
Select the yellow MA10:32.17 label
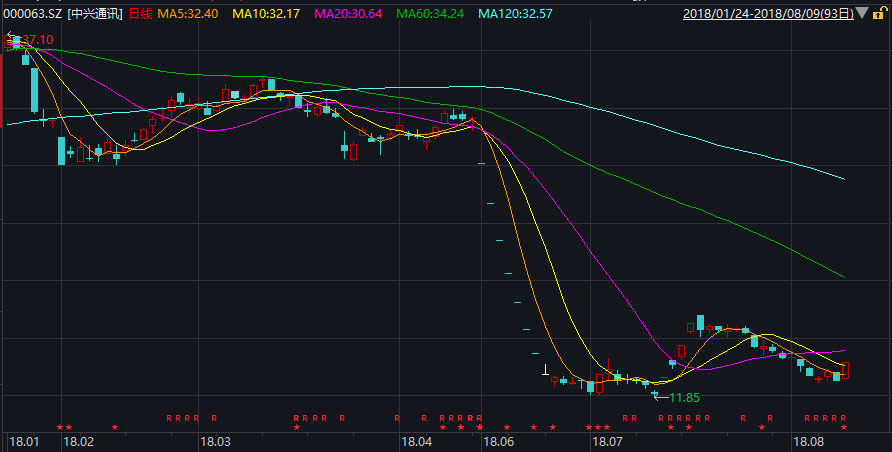click(269, 14)
